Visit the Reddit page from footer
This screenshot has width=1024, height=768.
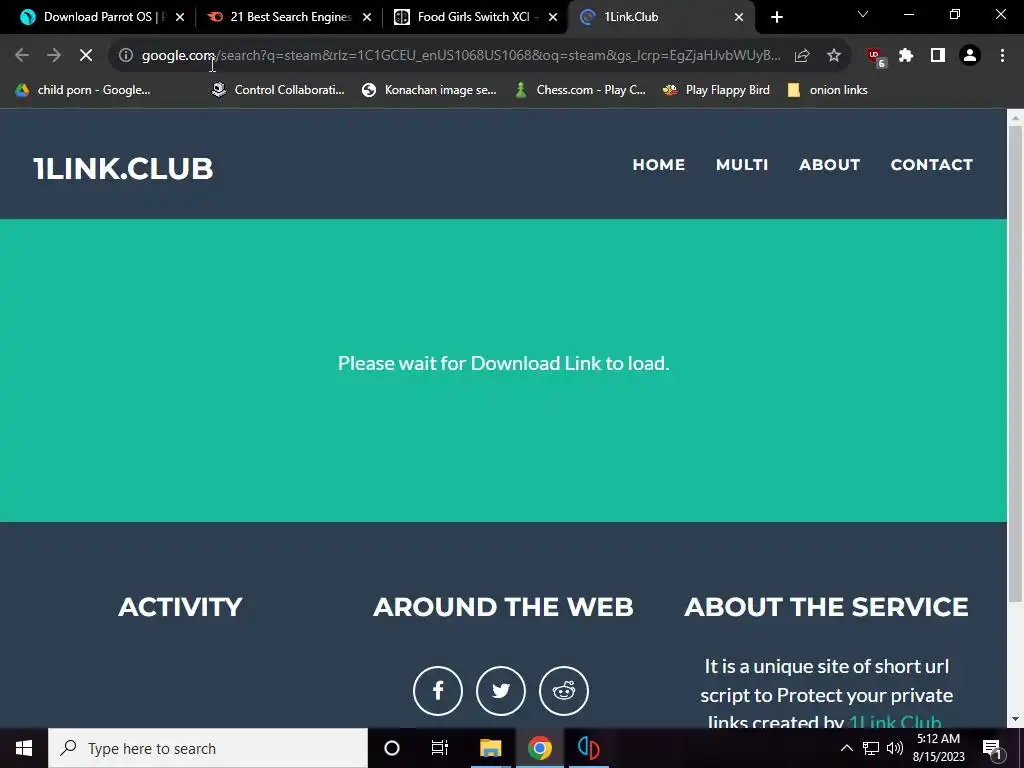click(x=564, y=690)
